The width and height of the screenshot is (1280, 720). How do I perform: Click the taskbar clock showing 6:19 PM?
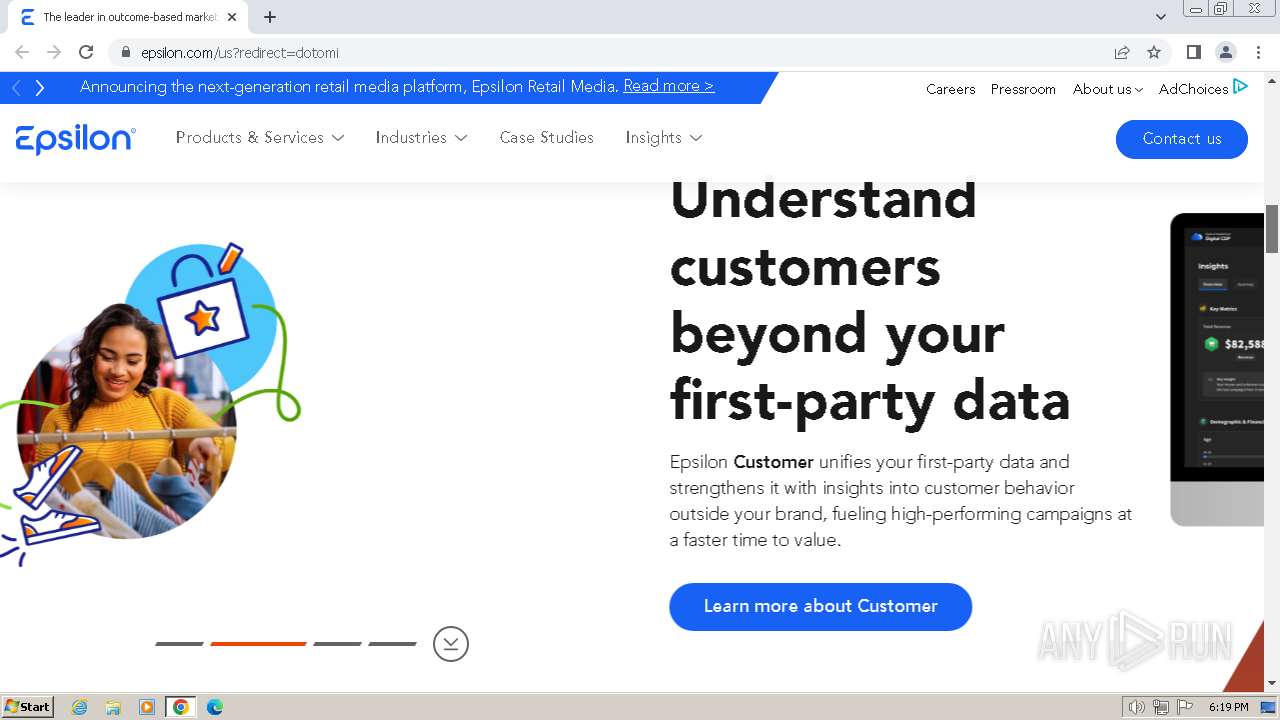1228,707
